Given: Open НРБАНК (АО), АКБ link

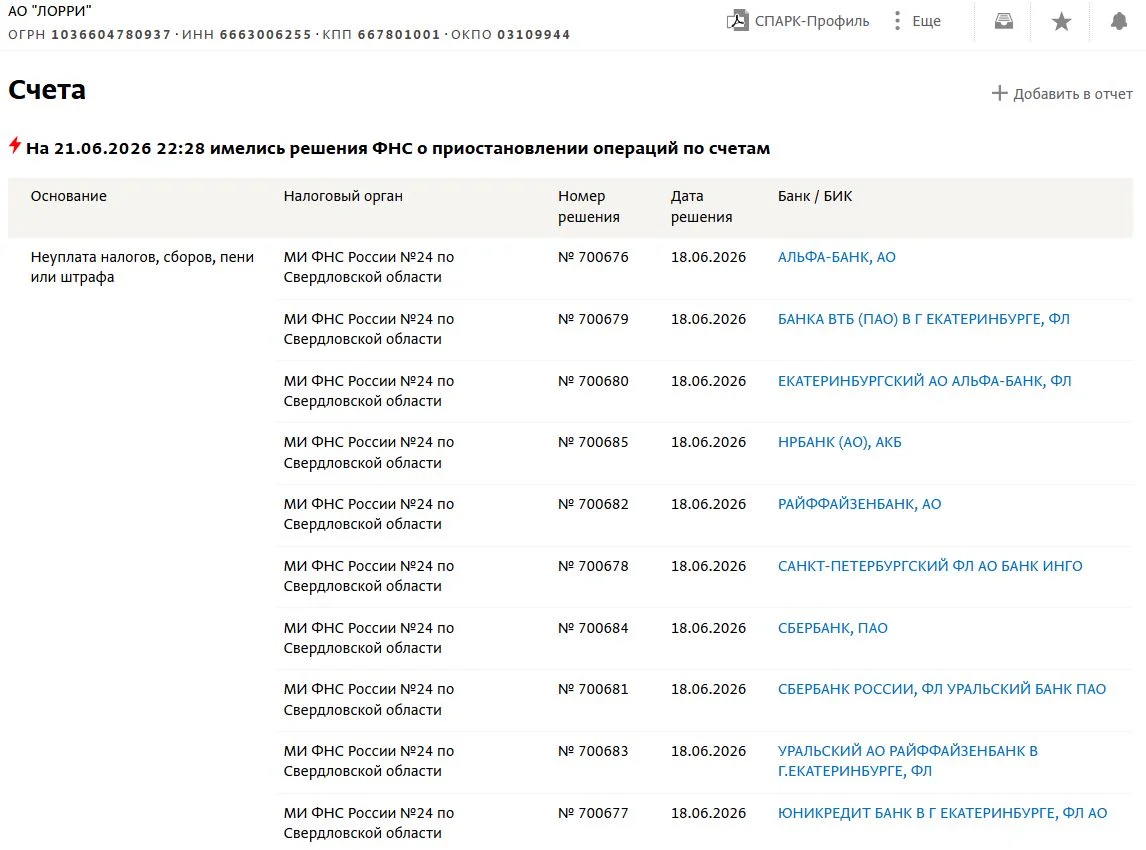Looking at the screenshot, I should (x=839, y=442).
